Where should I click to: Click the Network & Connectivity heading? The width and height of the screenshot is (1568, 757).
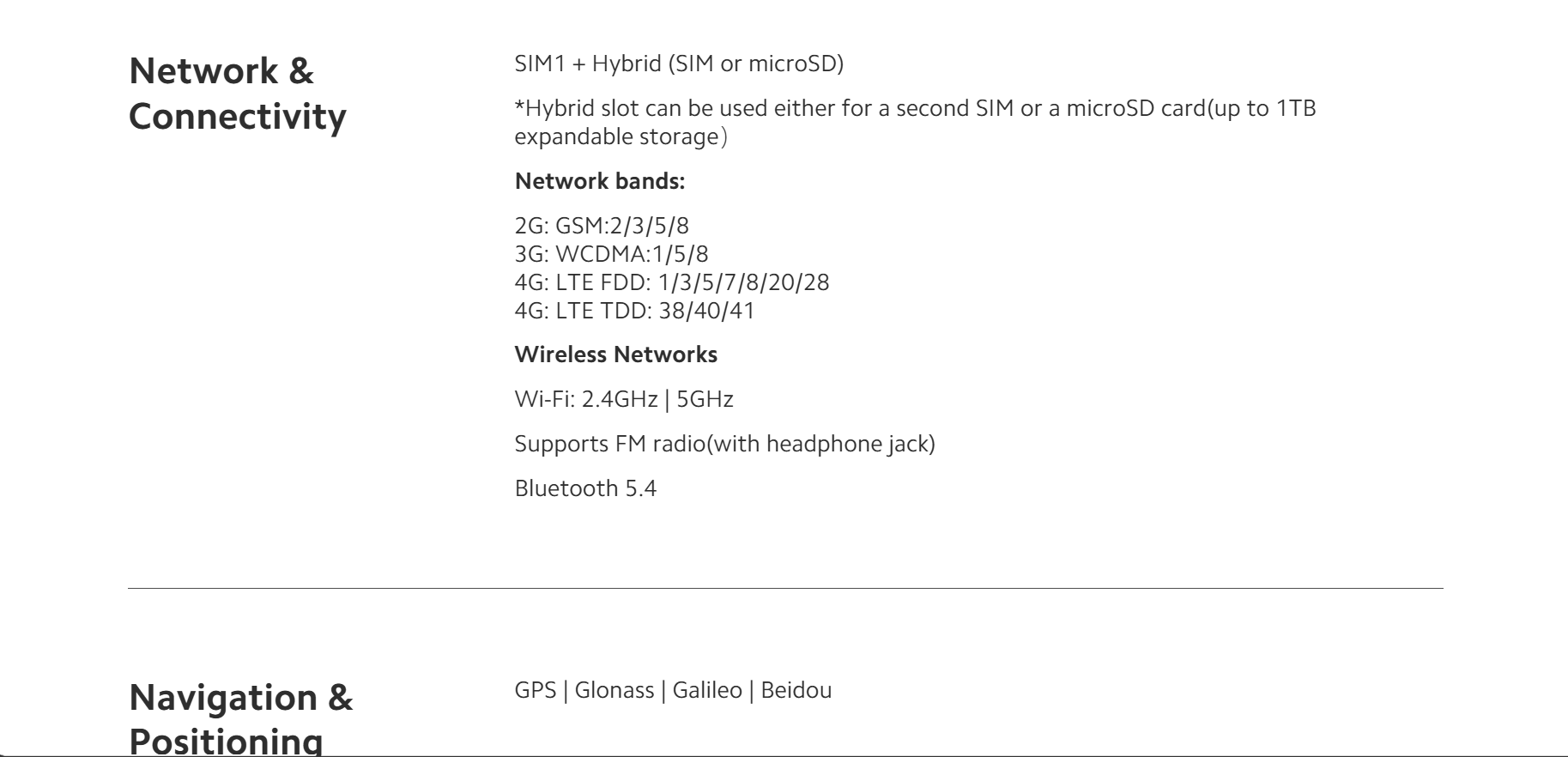click(x=237, y=94)
